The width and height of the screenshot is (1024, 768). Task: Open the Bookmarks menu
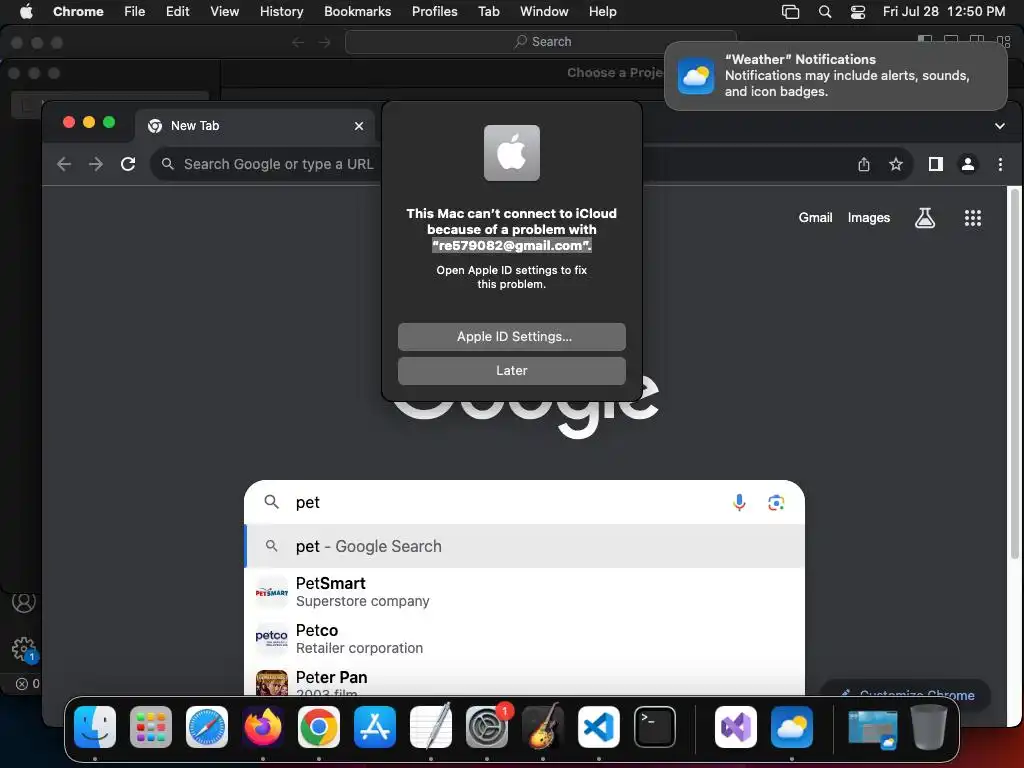coord(357,12)
